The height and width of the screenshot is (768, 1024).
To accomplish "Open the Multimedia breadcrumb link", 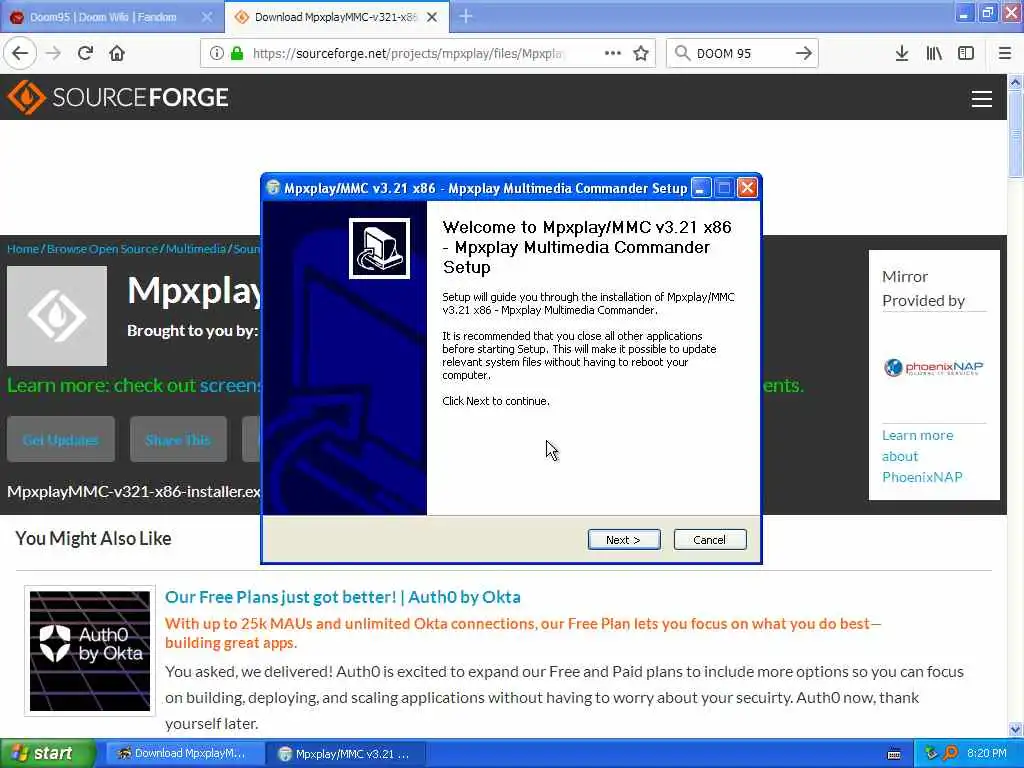I will pos(195,249).
